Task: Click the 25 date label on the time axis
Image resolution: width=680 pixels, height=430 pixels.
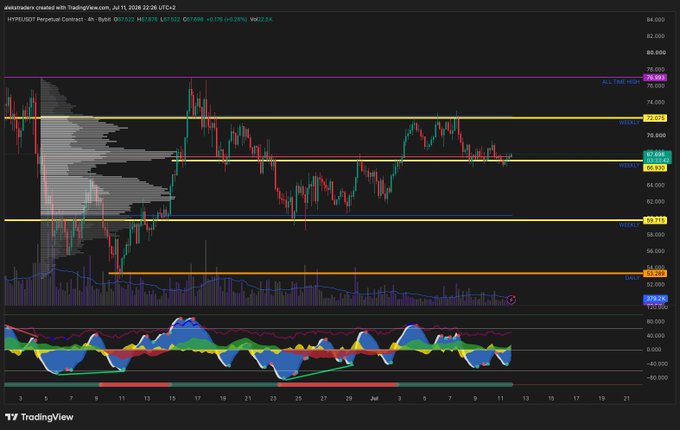Action: 298,398
